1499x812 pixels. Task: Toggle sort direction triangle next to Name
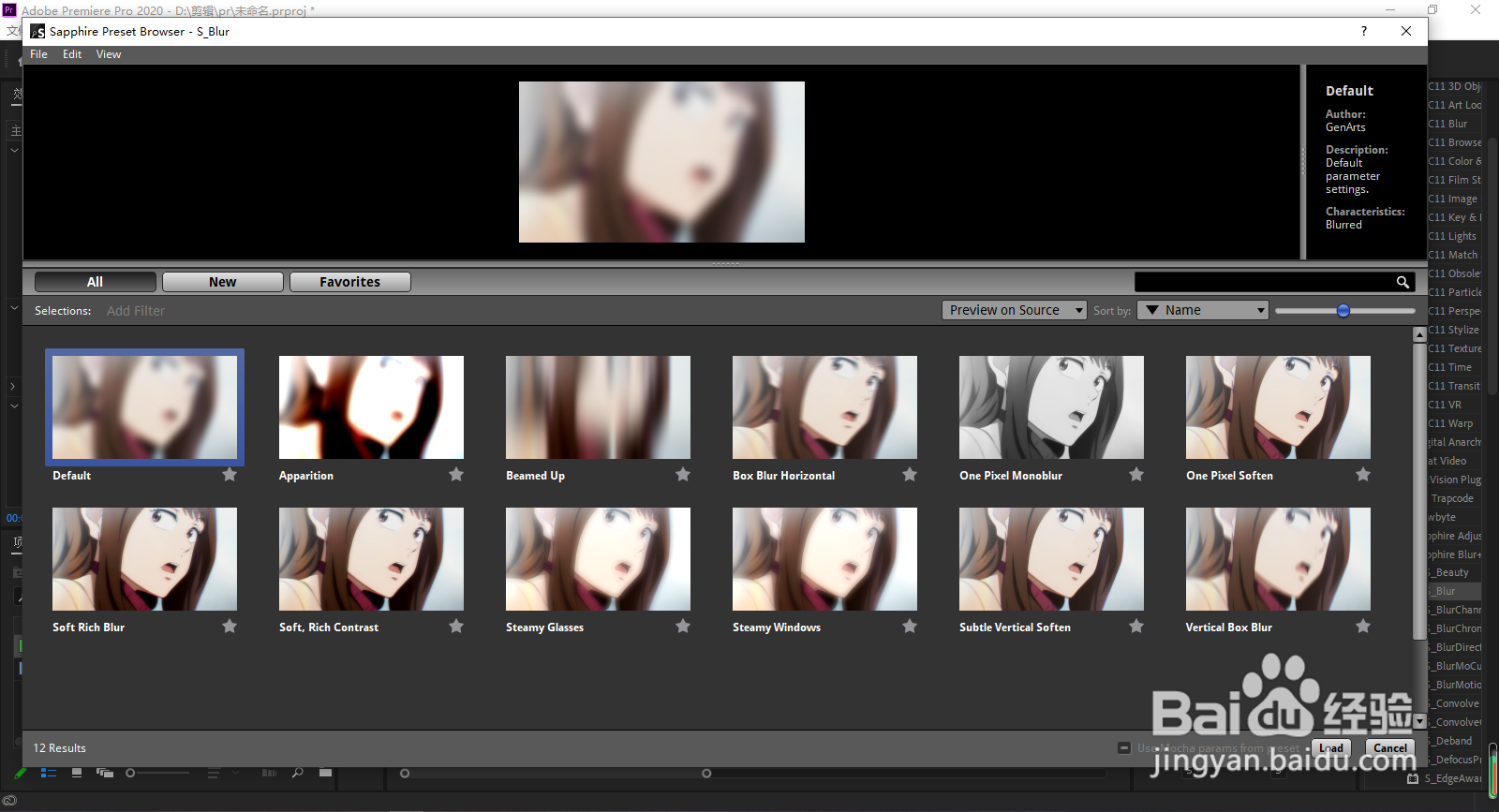point(1152,310)
